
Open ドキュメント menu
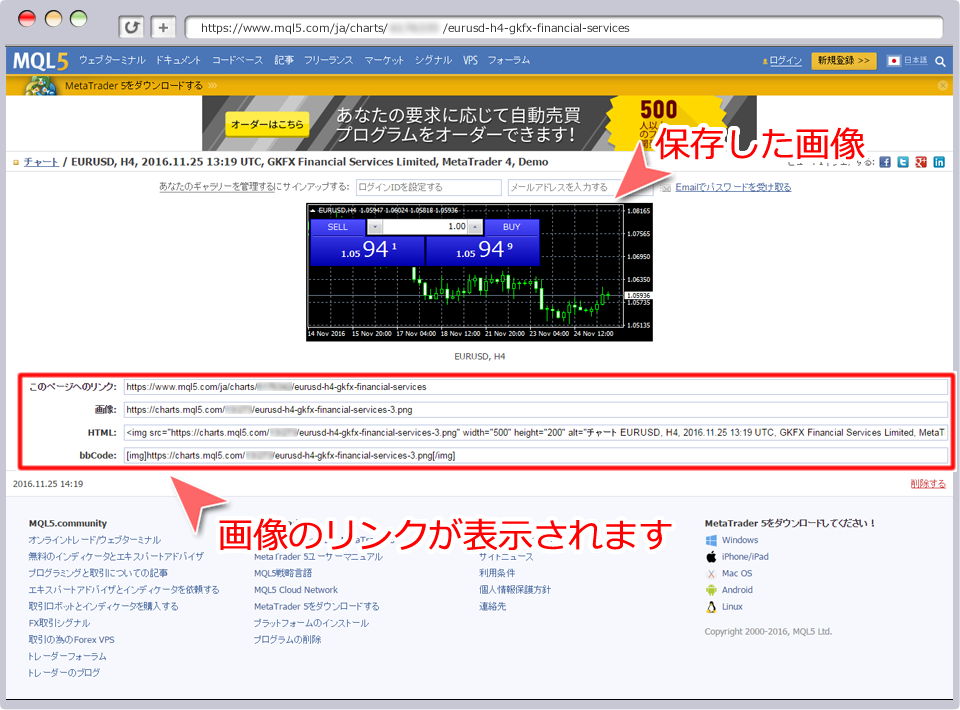click(x=178, y=60)
